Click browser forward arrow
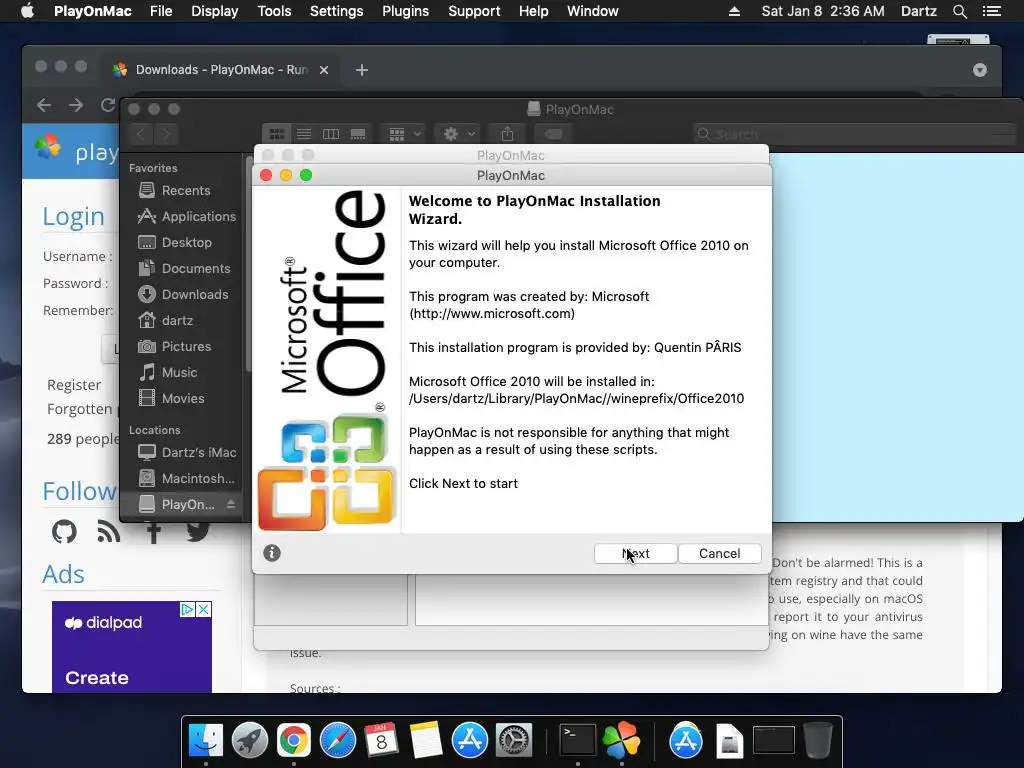This screenshot has width=1024, height=768. point(76,105)
